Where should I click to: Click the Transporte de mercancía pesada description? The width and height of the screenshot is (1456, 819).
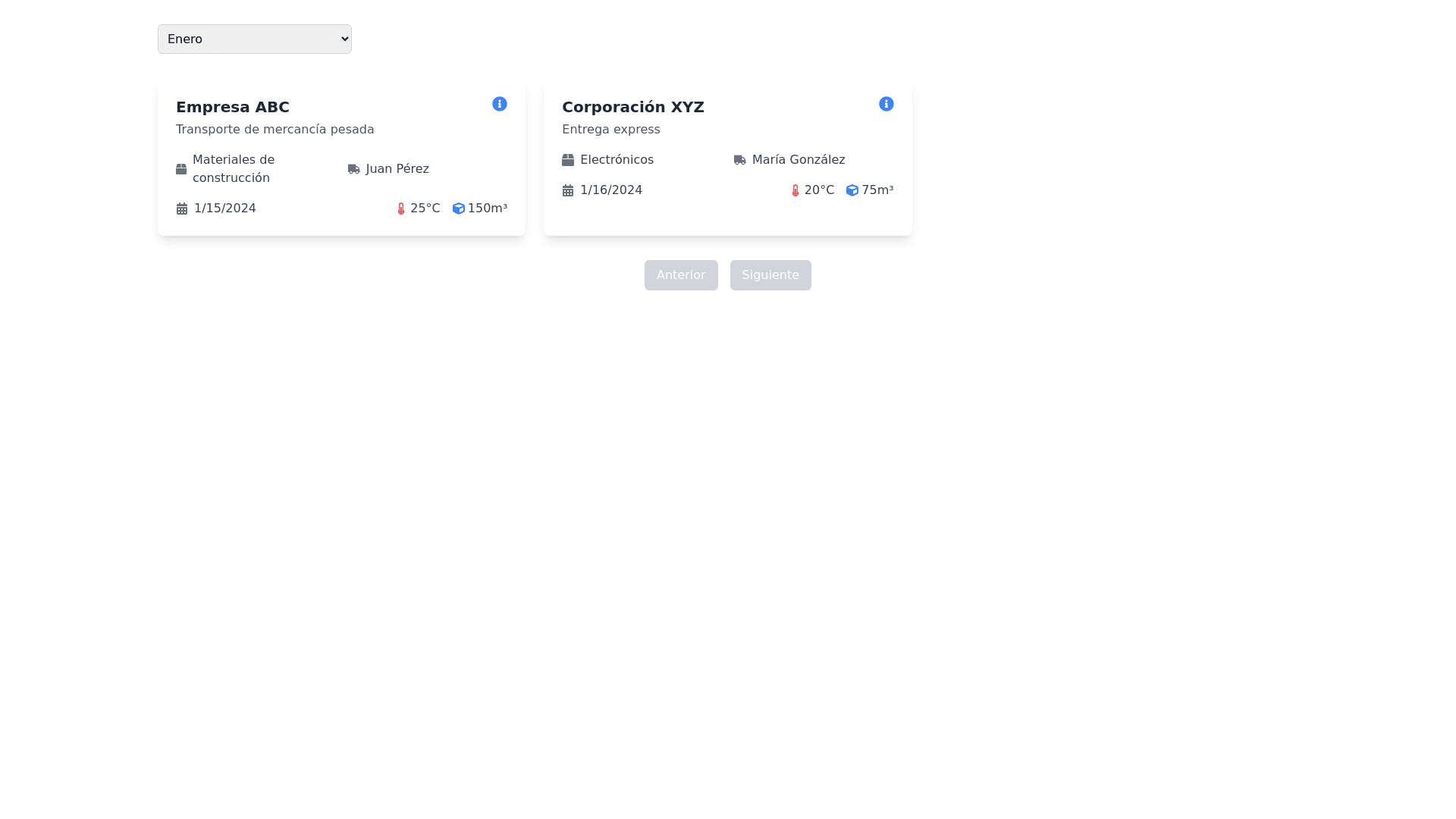275,129
